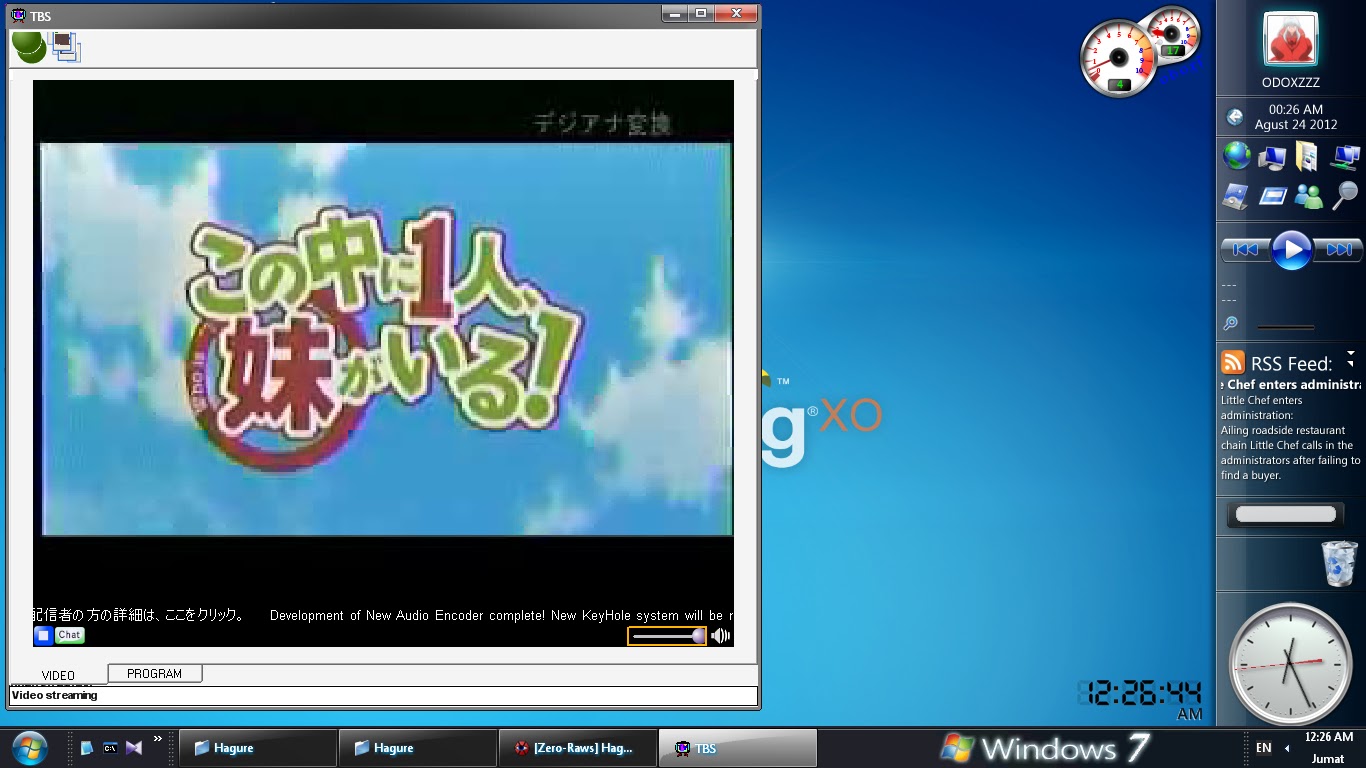Image resolution: width=1366 pixels, height=768 pixels.
Task: Adjust the player volume slider
Action: coord(667,636)
